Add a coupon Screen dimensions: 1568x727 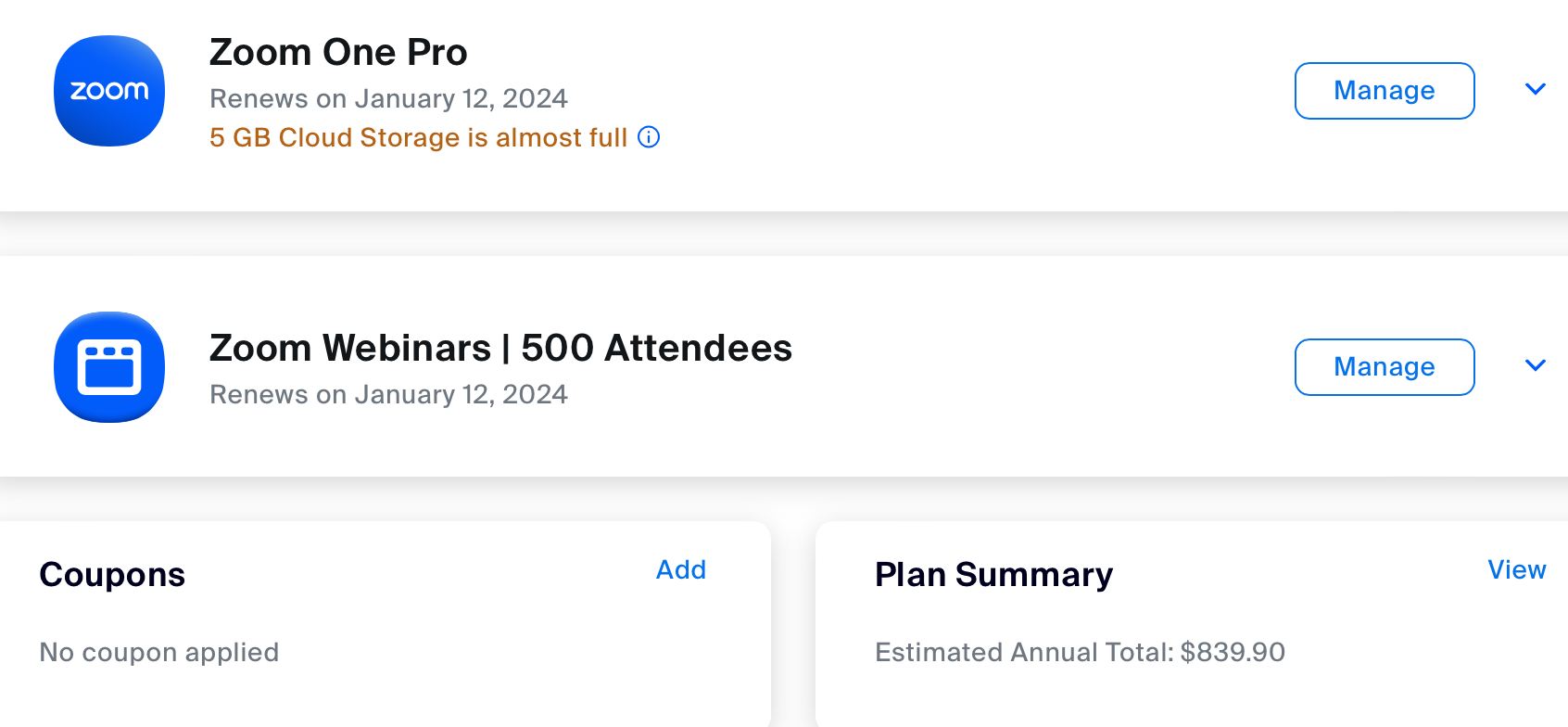click(681, 569)
